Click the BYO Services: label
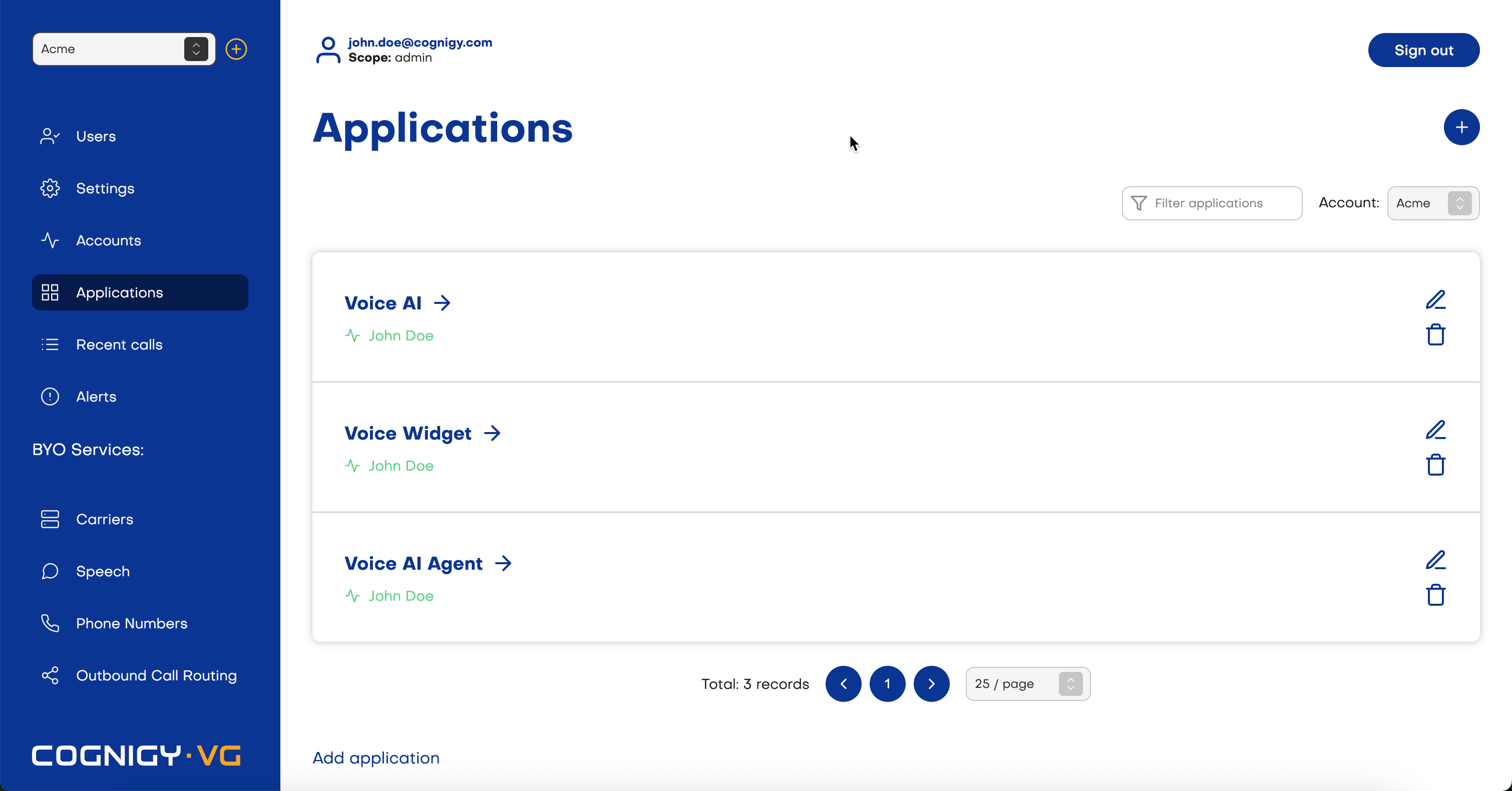This screenshot has height=791, width=1512. [x=88, y=450]
